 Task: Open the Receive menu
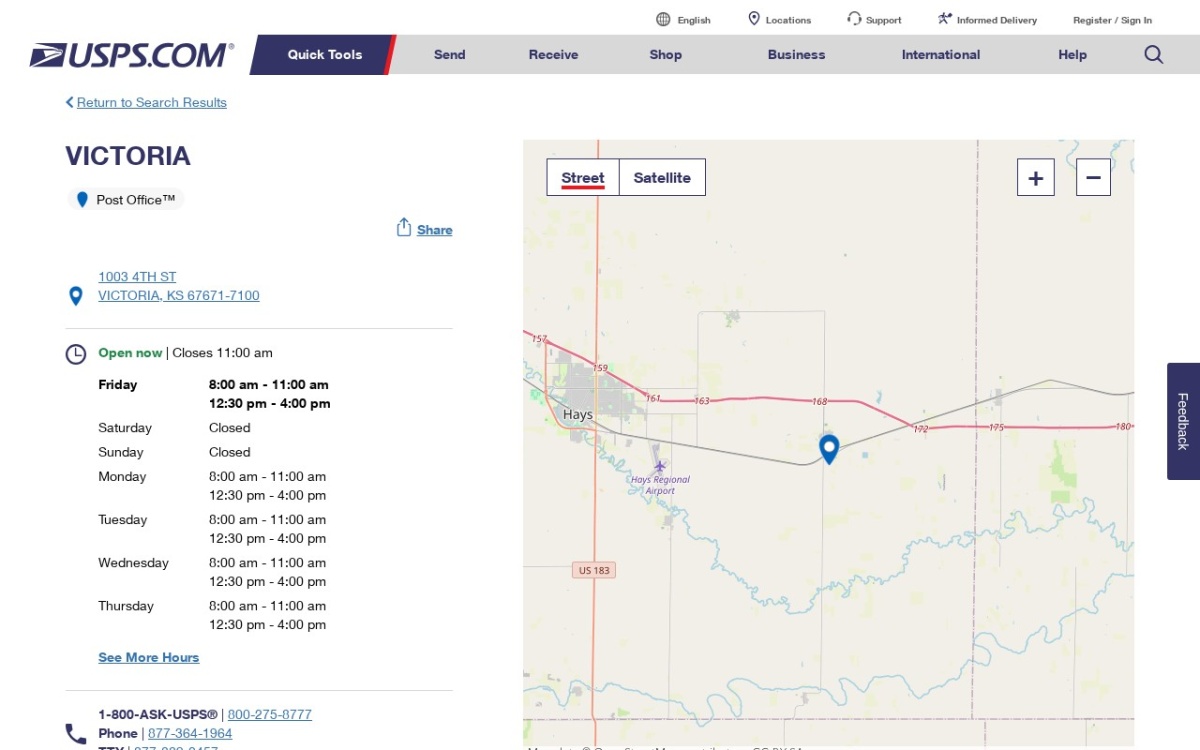pos(554,55)
